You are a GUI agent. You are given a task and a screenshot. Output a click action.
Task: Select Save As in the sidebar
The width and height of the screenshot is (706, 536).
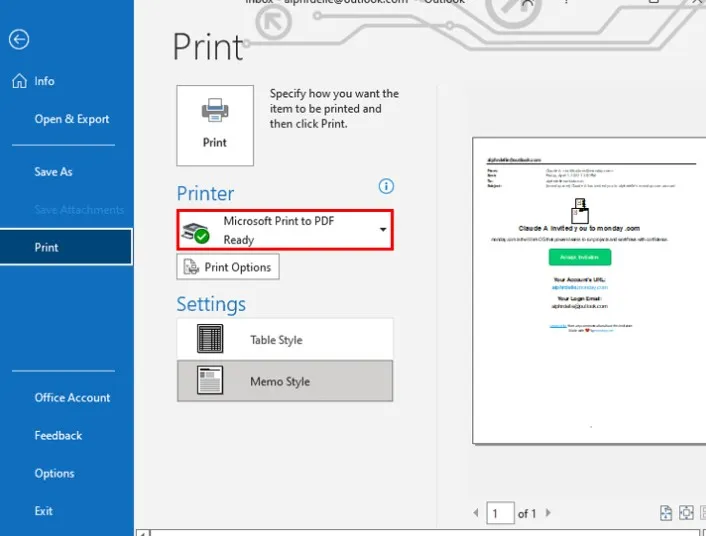(x=53, y=172)
